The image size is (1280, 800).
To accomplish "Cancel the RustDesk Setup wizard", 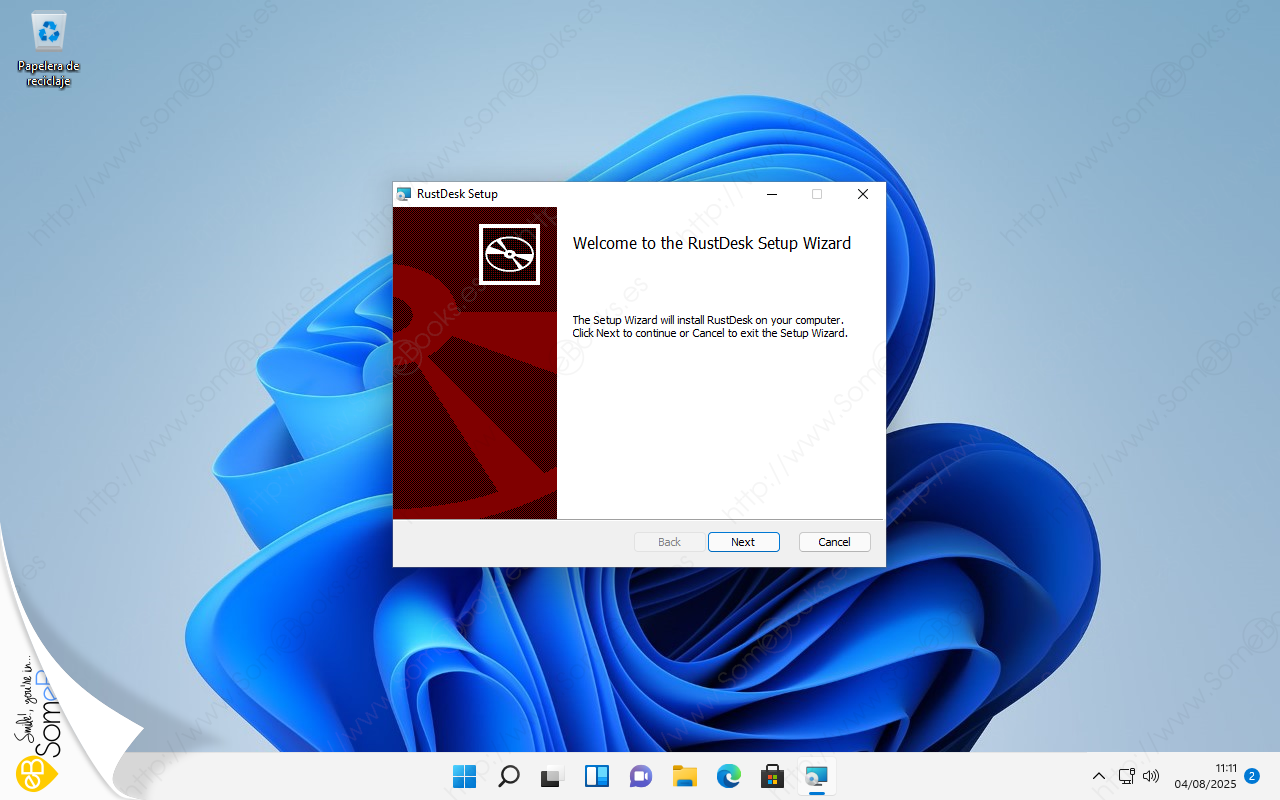I will pyautogui.click(x=834, y=542).
